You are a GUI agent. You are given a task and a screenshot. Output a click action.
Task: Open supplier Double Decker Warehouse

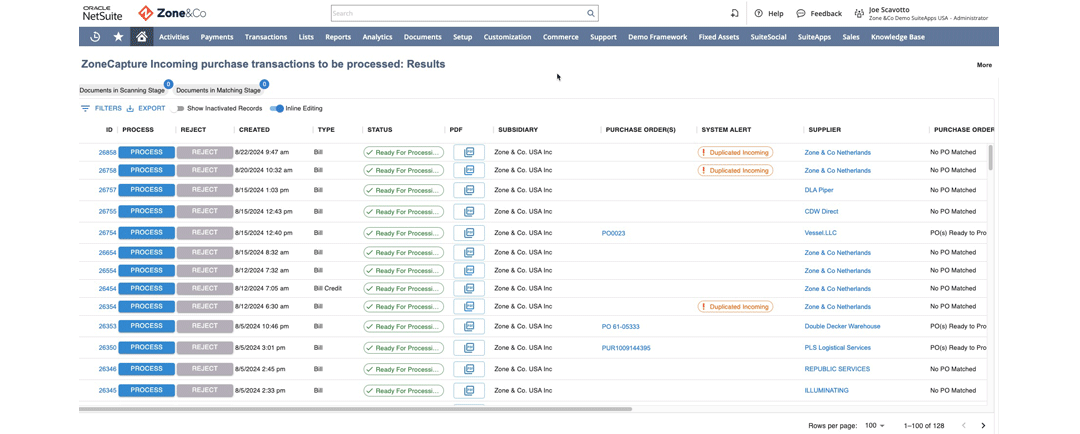pyautogui.click(x=842, y=327)
